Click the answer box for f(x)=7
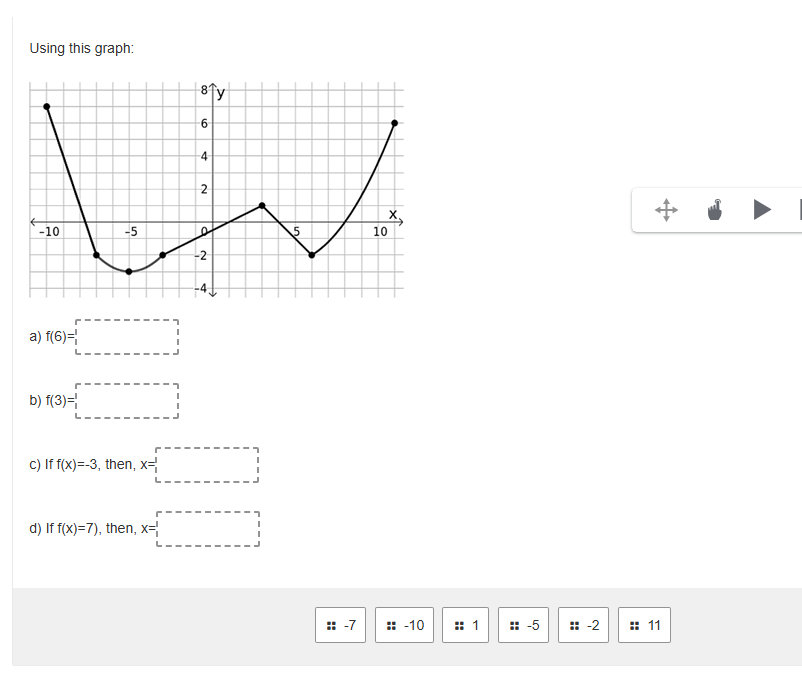This screenshot has width=802, height=686. click(x=207, y=528)
